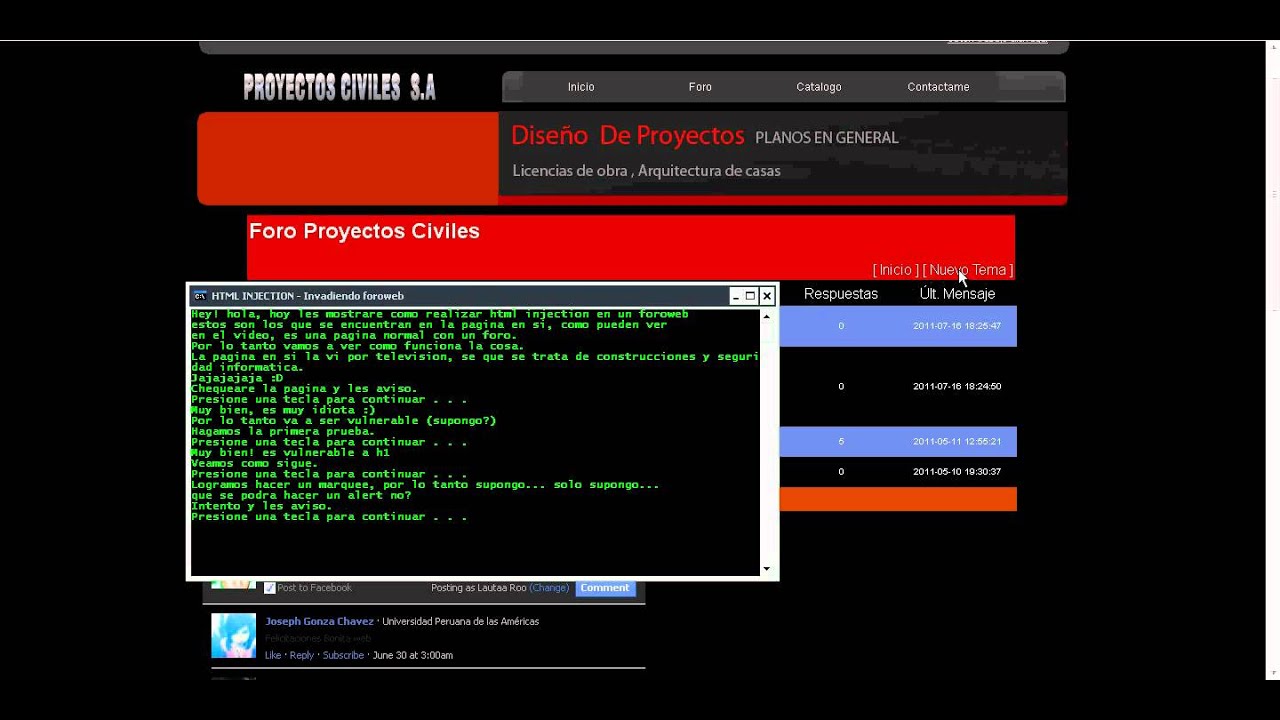Click Joseph Gonza Chavez's avatar thumbnail
The width and height of the screenshot is (1280, 720).
point(233,636)
